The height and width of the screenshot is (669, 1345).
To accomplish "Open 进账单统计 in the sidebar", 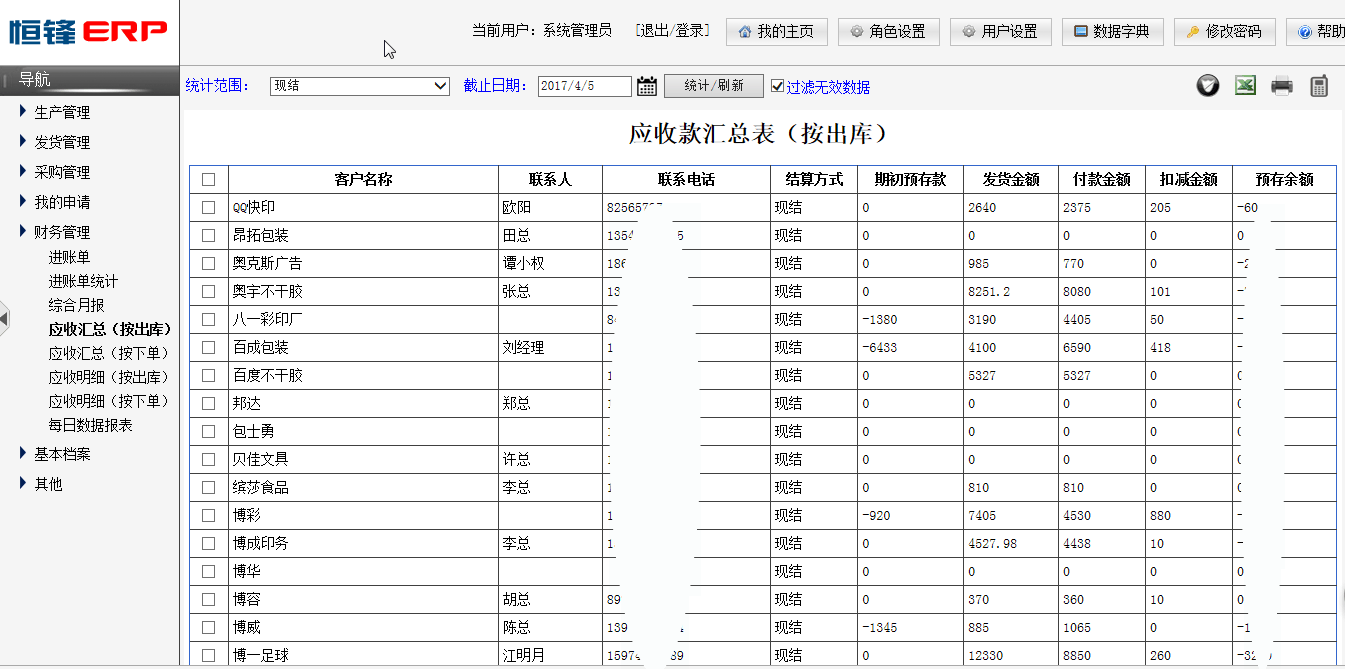I will pos(83,281).
